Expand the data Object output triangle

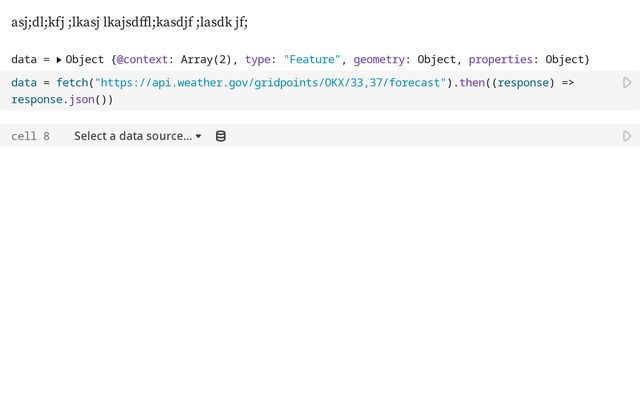[59, 60]
